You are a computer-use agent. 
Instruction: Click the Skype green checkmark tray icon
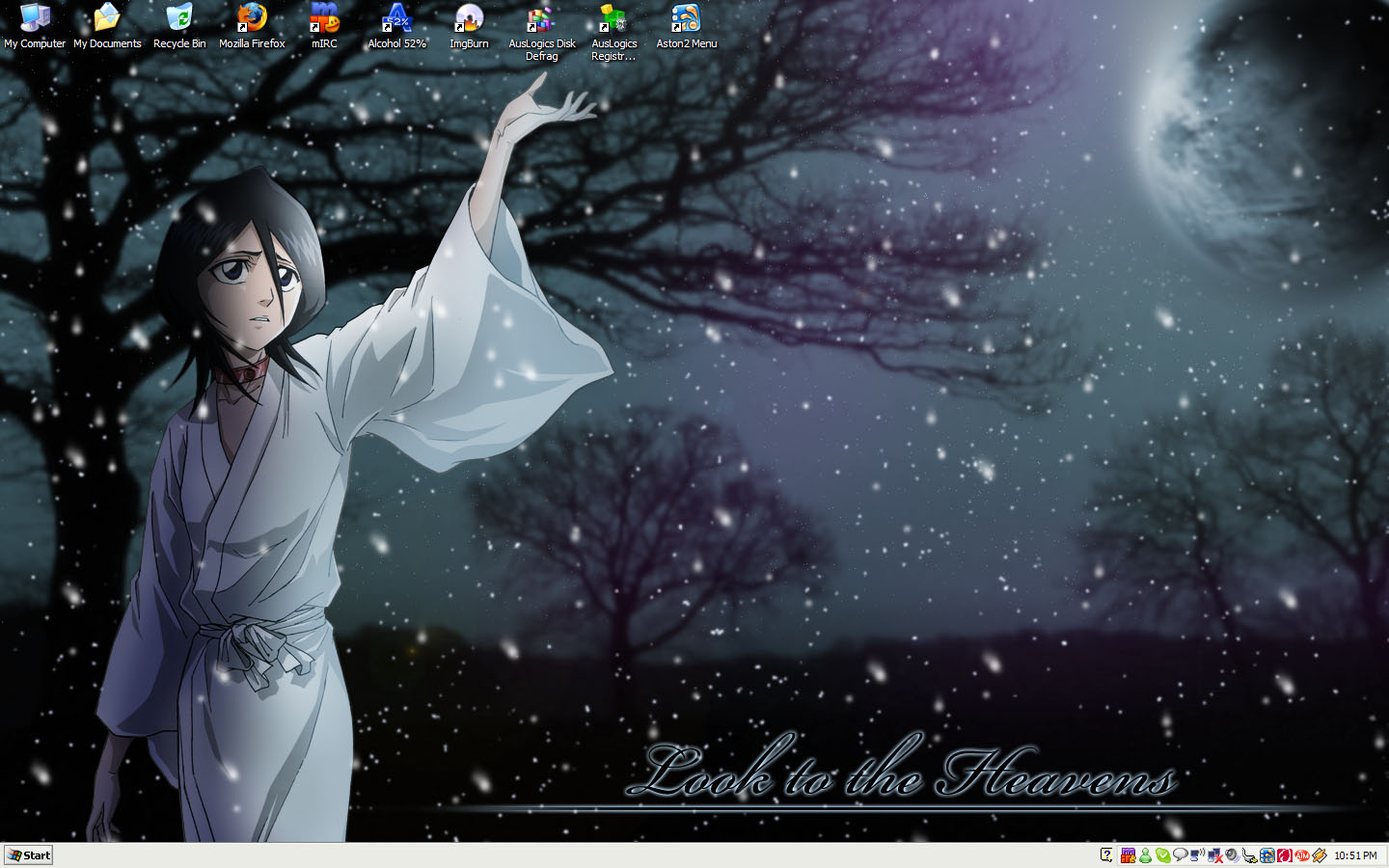[x=1162, y=855]
